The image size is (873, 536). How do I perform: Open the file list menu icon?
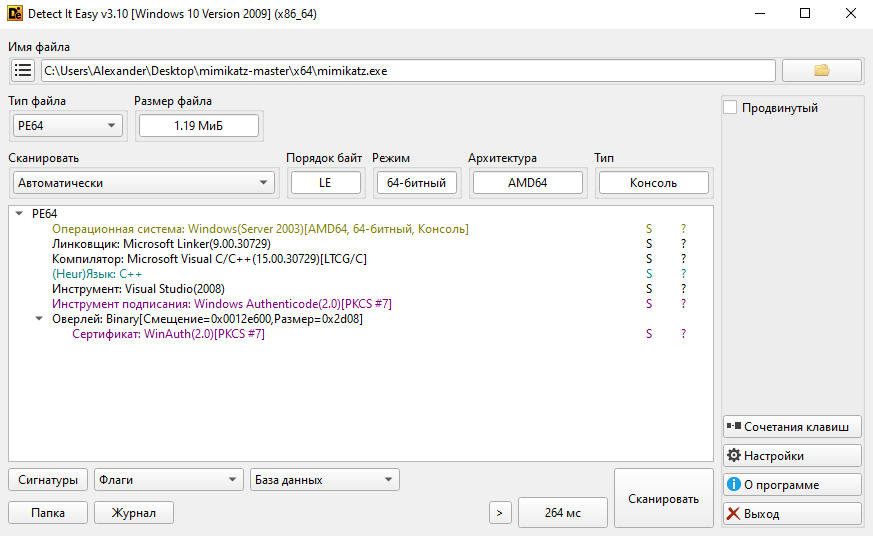(x=23, y=71)
